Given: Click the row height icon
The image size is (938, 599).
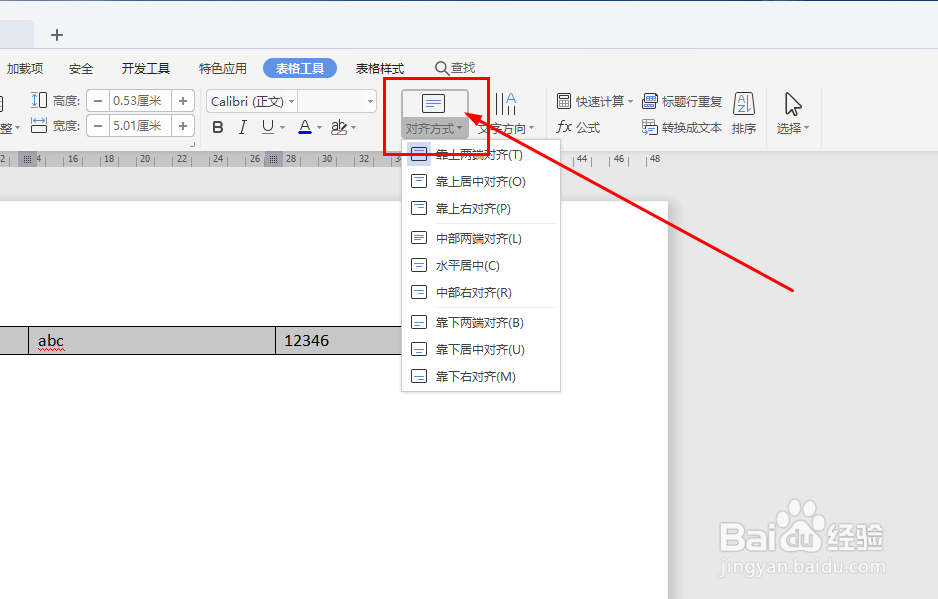Looking at the screenshot, I should point(39,100).
